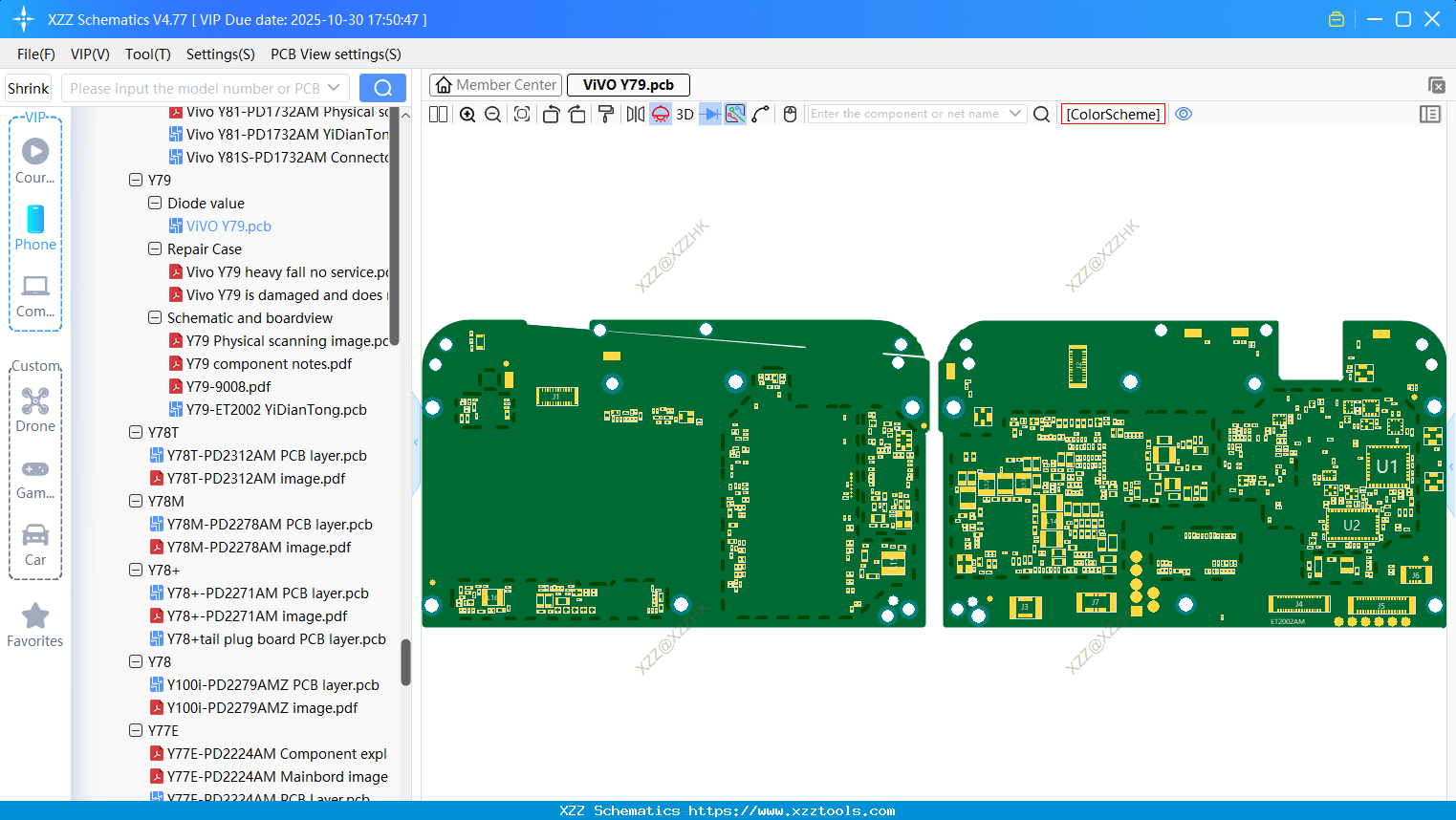1456x820 pixels.
Task: Click the gift box icon in title bar
Action: tap(1336, 19)
